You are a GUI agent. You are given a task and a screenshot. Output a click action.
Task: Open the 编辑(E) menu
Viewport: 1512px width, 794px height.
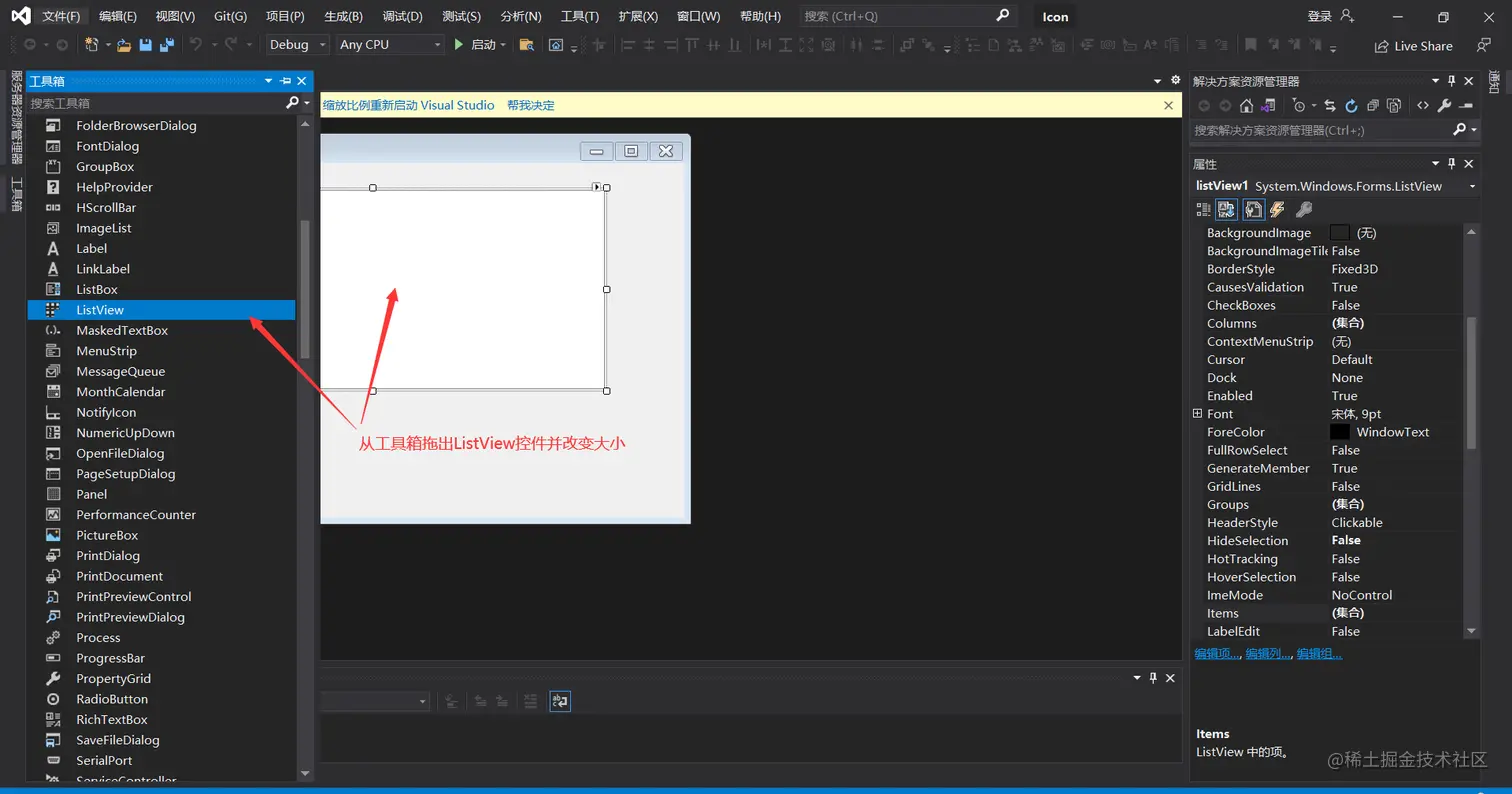[118, 17]
